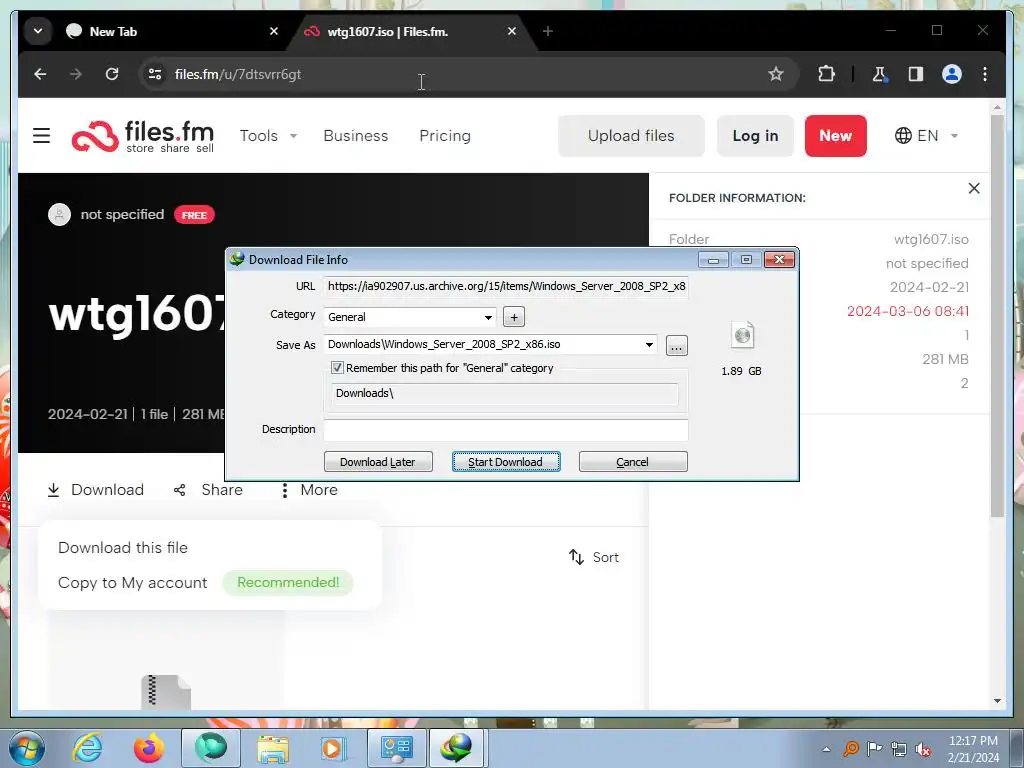Click the red New button
Screen dimensions: 1024x768
835,136
